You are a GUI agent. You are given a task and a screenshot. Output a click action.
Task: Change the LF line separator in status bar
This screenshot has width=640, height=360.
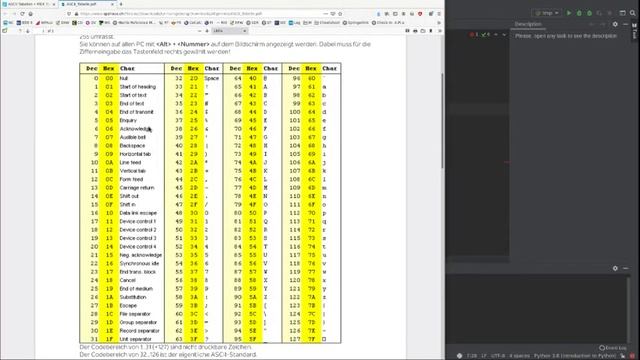484,356
